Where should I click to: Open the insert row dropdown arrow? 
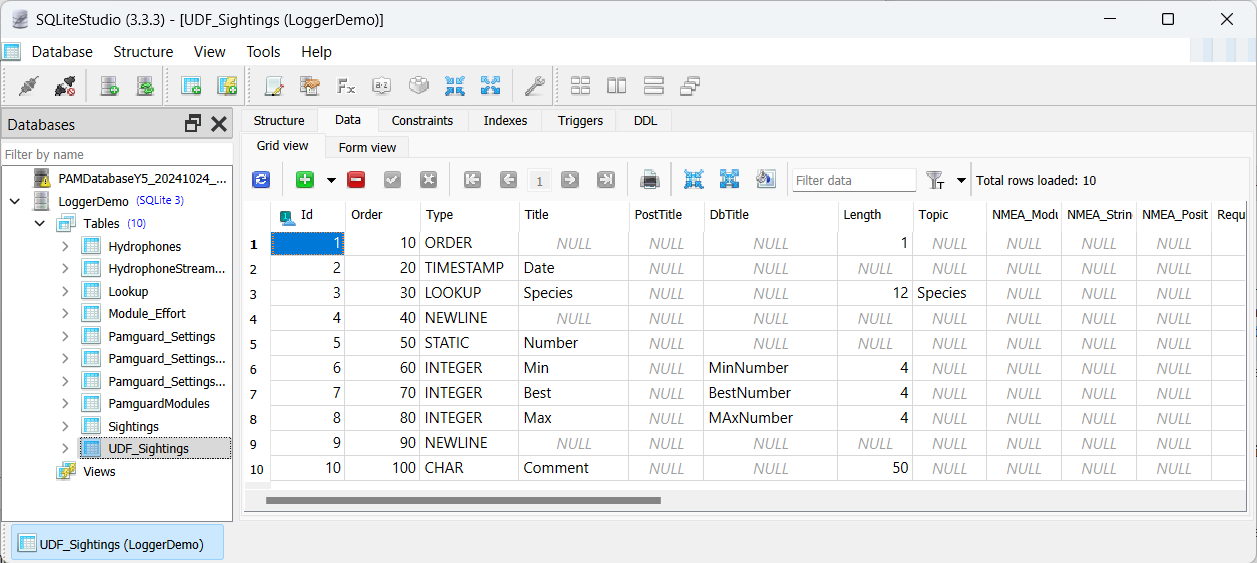(331, 181)
